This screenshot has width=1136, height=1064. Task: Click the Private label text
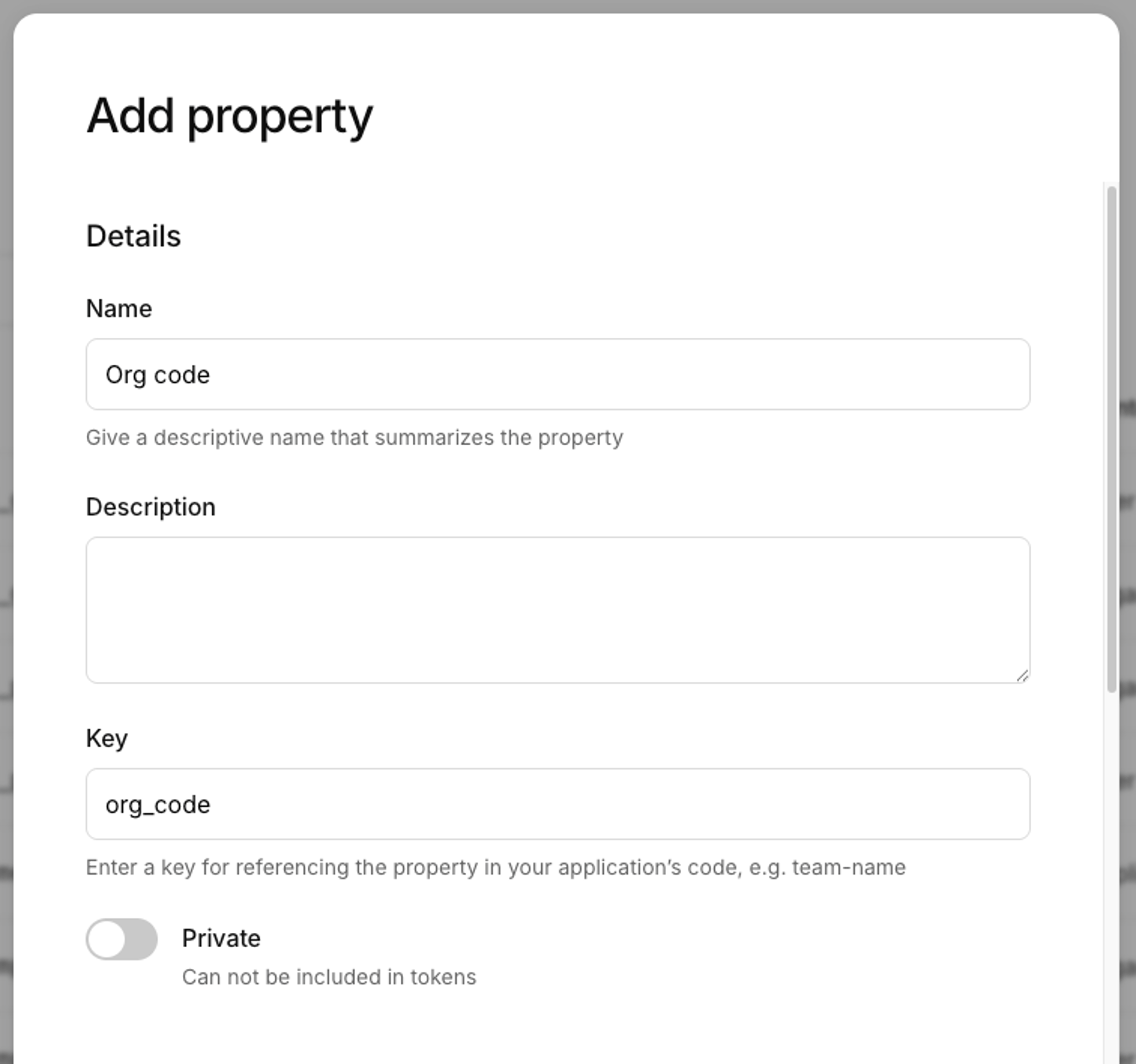coord(221,937)
